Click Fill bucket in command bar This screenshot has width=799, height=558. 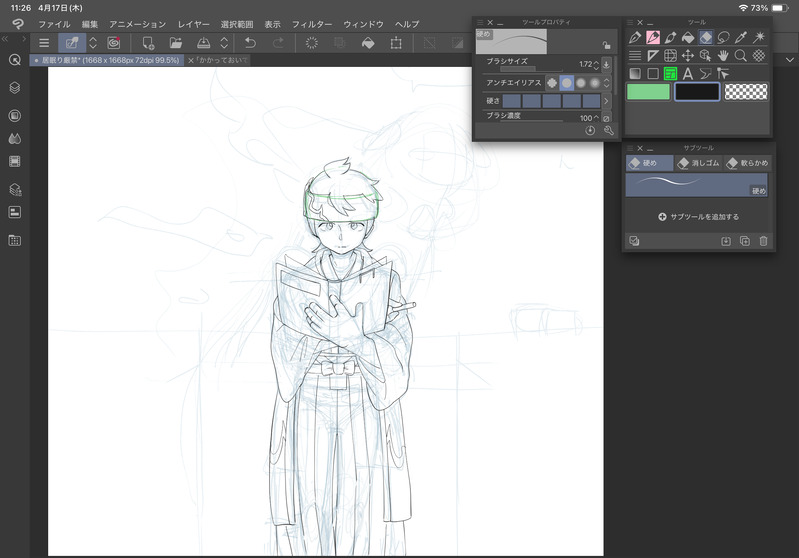pyautogui.click(x=368, y=43)
